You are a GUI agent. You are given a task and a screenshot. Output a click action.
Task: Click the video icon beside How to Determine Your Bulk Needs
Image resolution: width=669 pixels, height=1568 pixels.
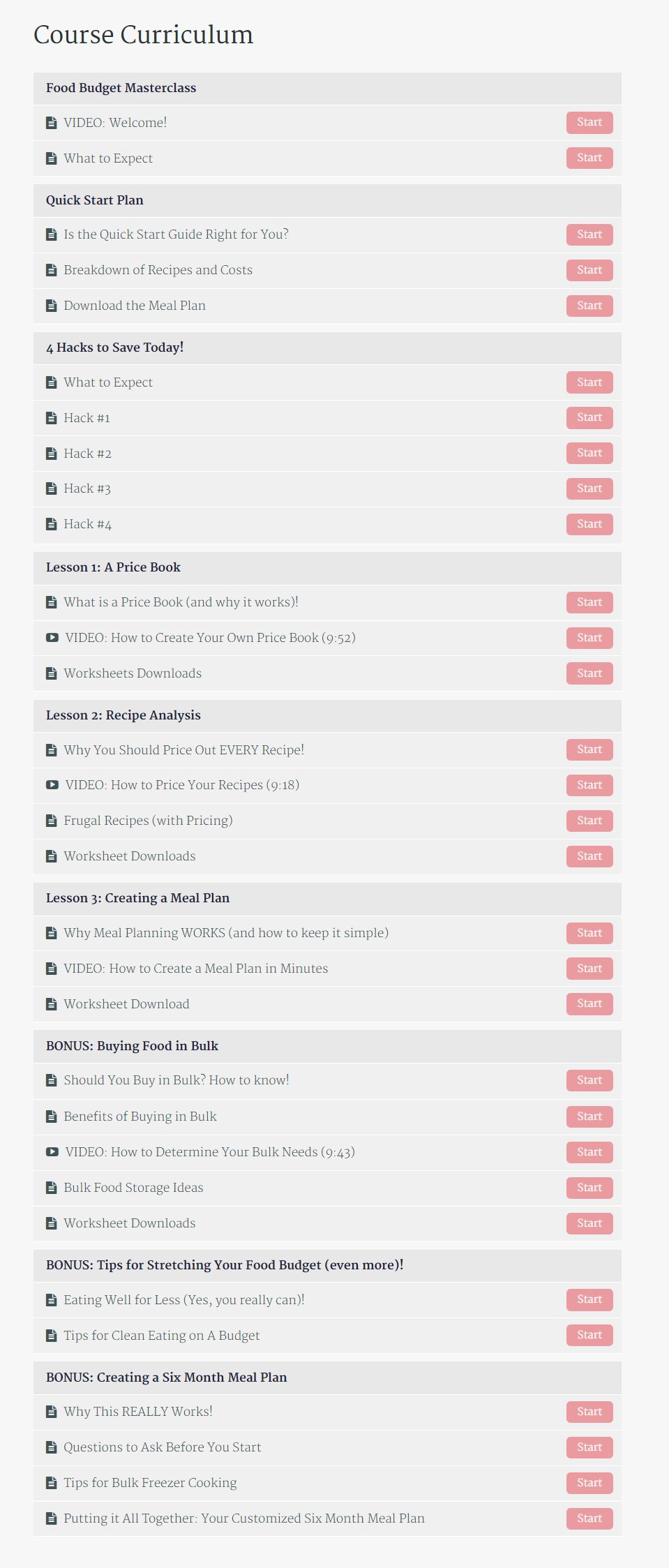(x=52, y=1151)
